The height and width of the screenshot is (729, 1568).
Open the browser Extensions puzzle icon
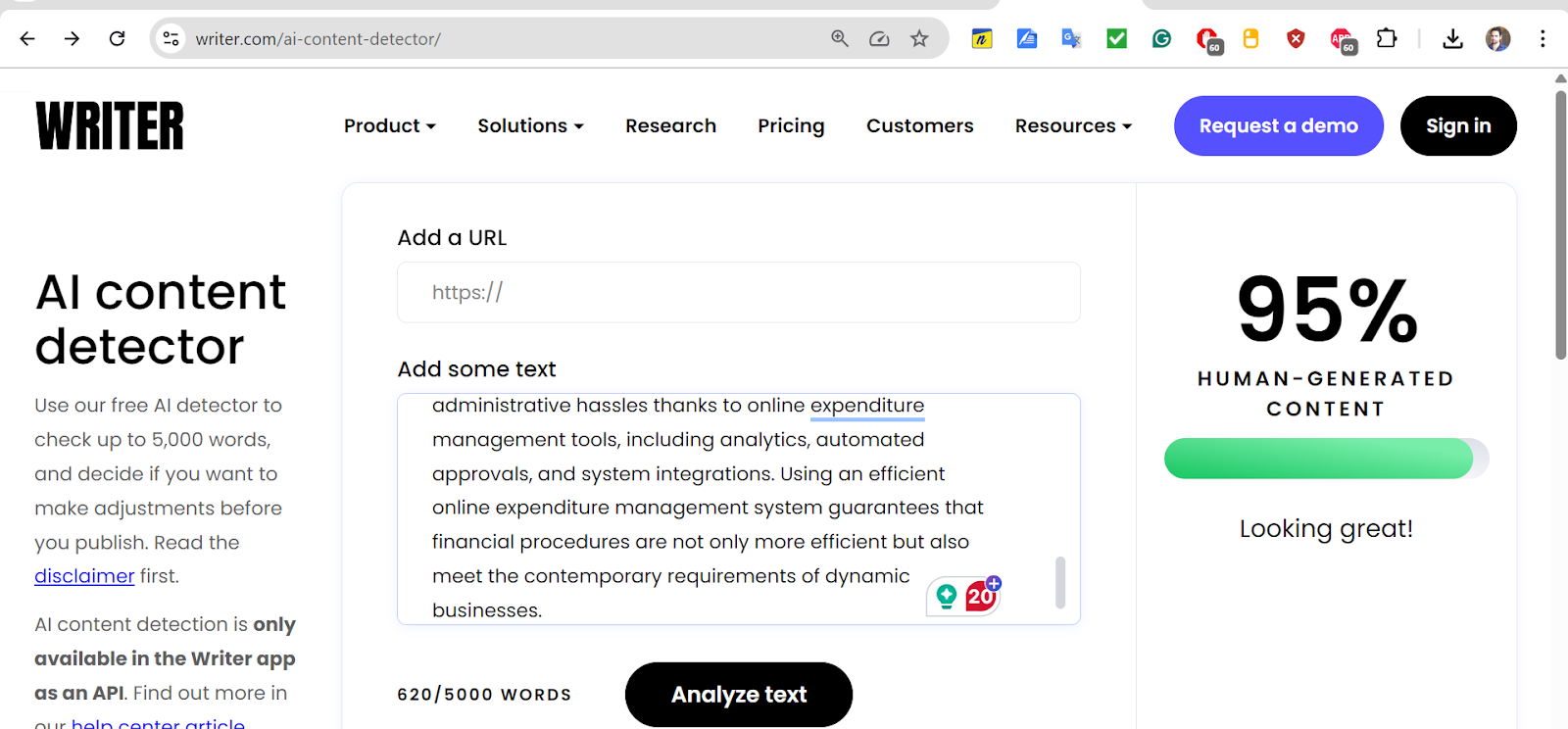point(1386,39)
